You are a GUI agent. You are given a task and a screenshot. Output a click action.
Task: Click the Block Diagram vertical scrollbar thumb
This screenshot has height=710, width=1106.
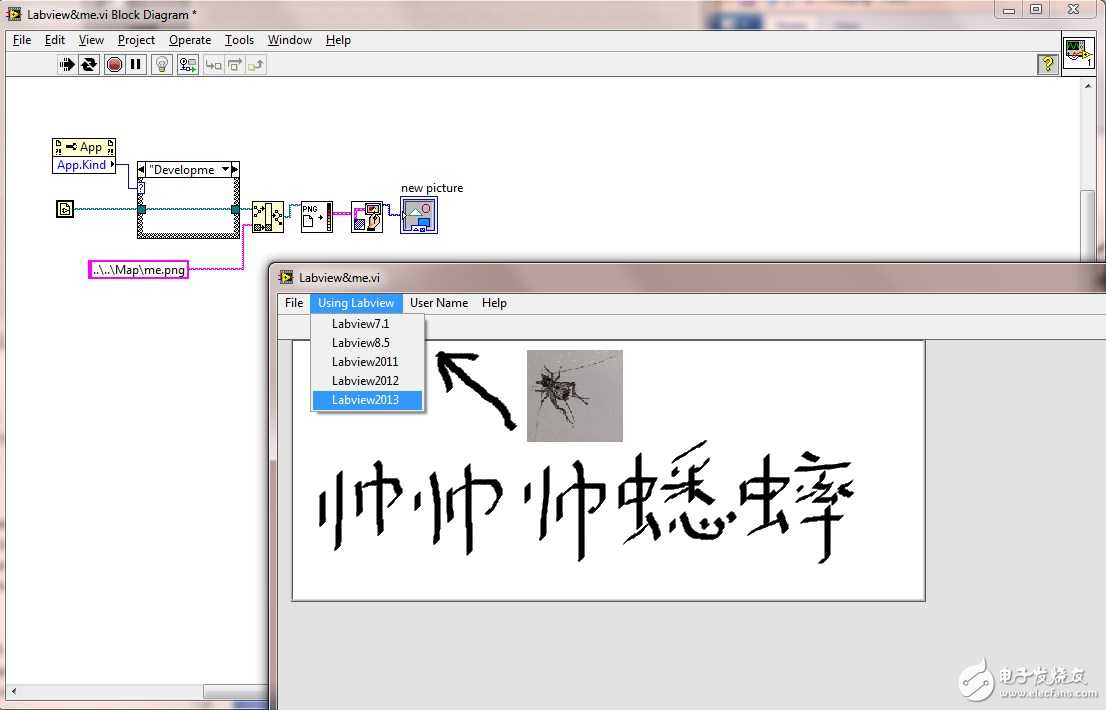[x=1088, y=226]
